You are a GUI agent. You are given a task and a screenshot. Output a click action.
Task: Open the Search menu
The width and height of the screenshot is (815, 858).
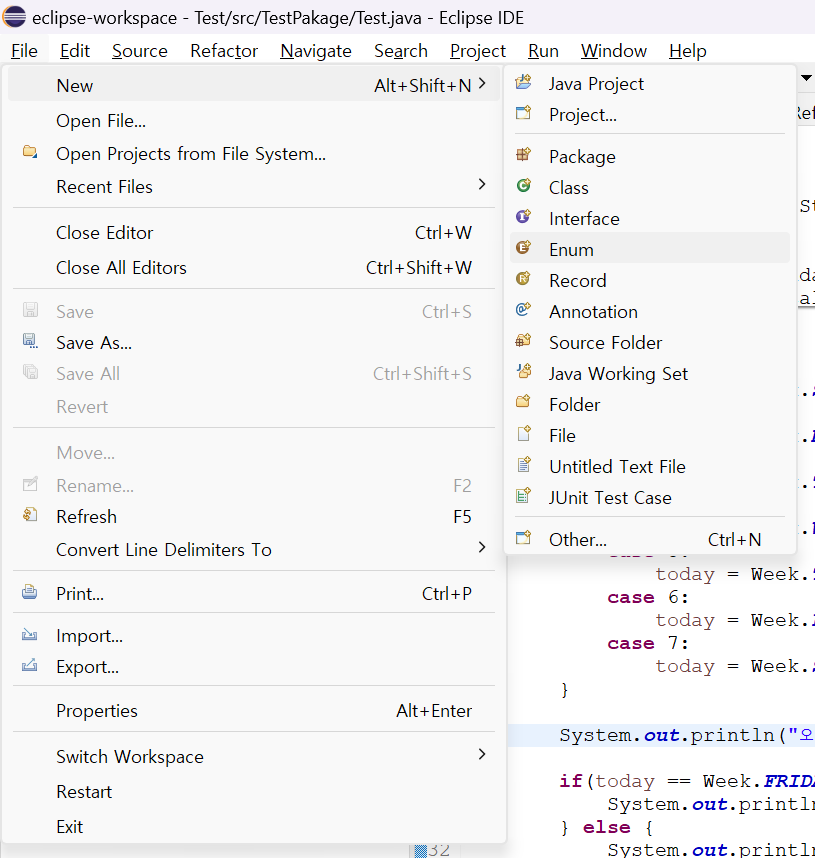(401, 51)
